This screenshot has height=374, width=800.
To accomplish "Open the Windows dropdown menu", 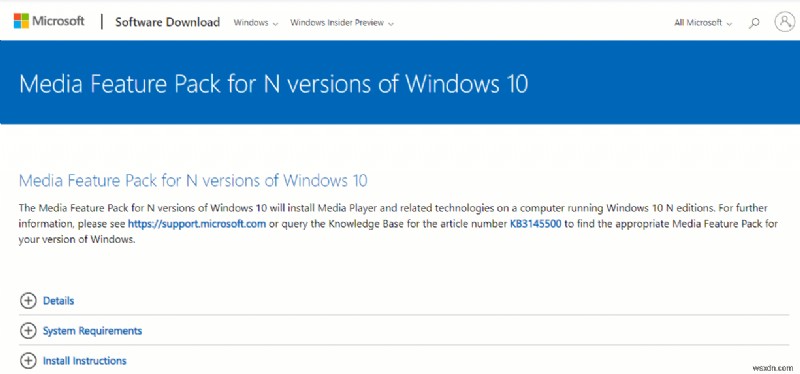I will (x=256, y=23).
